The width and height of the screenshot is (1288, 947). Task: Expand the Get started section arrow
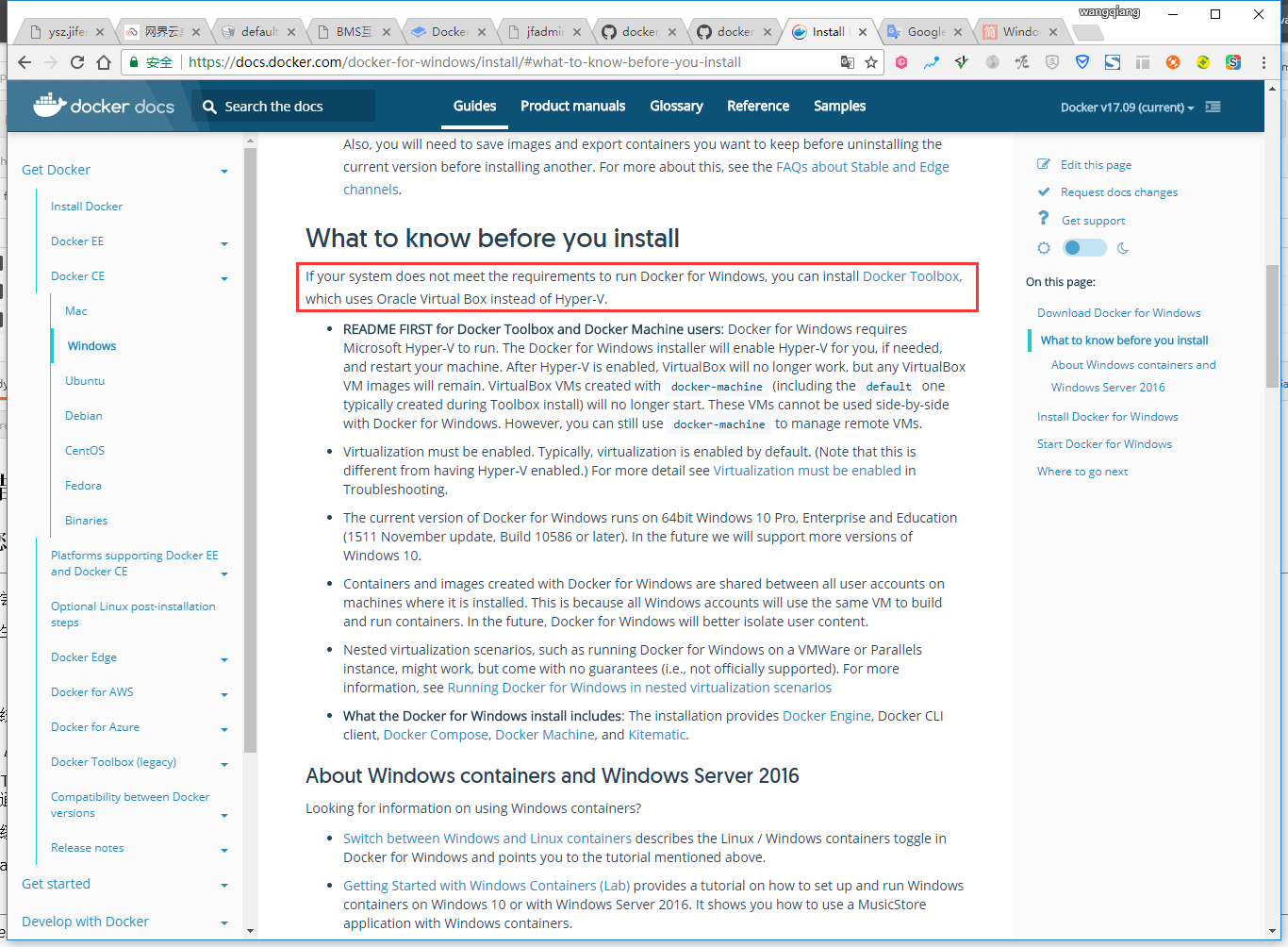pyautogui.click(x=224, y=886)
